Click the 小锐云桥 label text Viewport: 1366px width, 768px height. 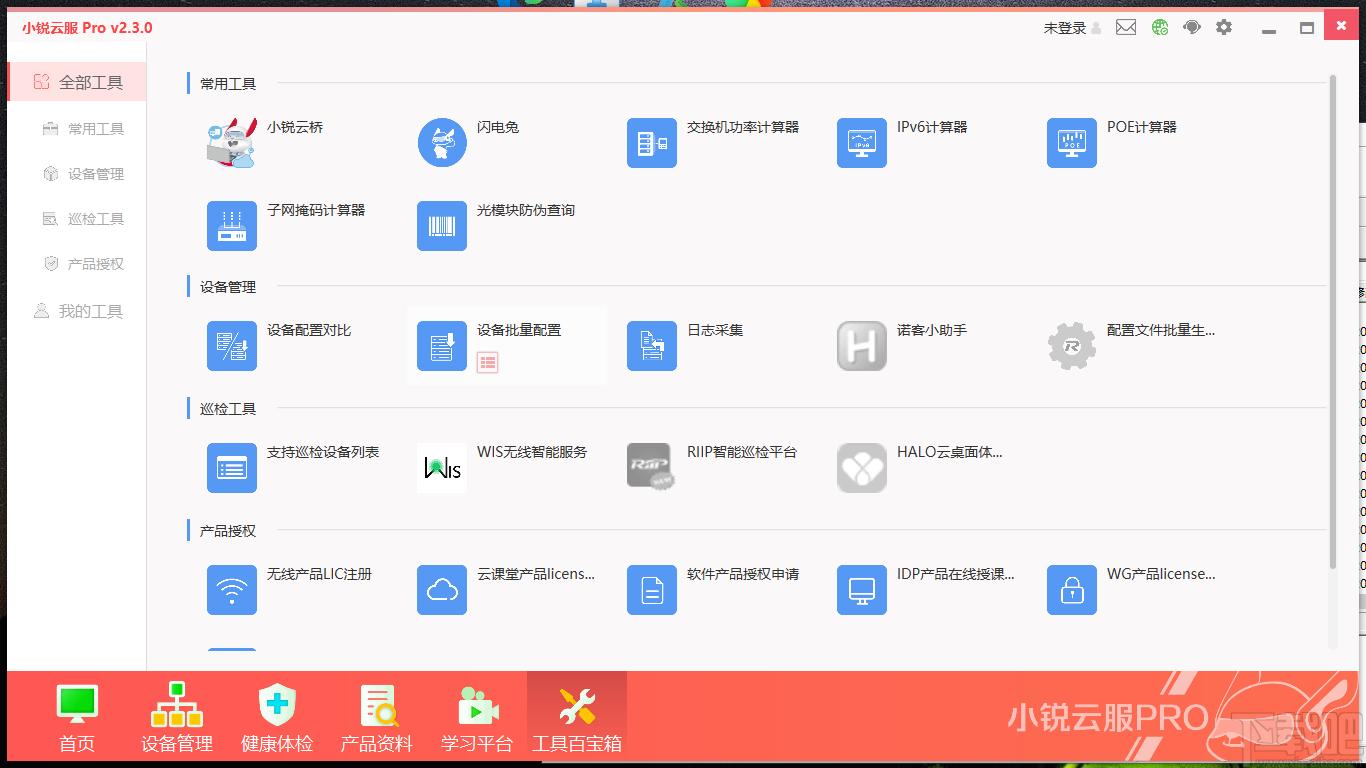point(295,127)
